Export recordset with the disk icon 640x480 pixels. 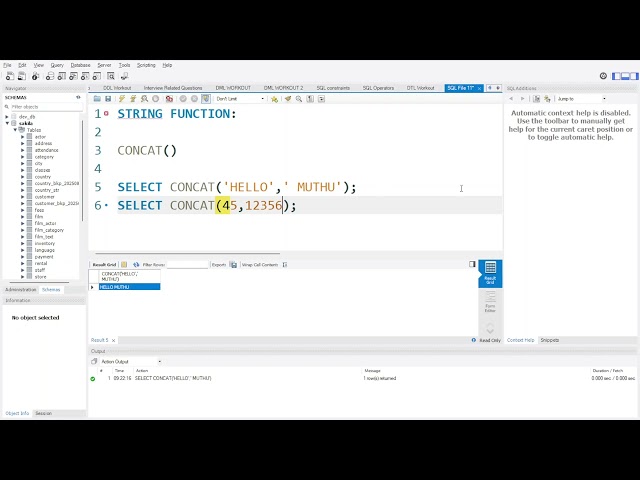click(233, 264)
